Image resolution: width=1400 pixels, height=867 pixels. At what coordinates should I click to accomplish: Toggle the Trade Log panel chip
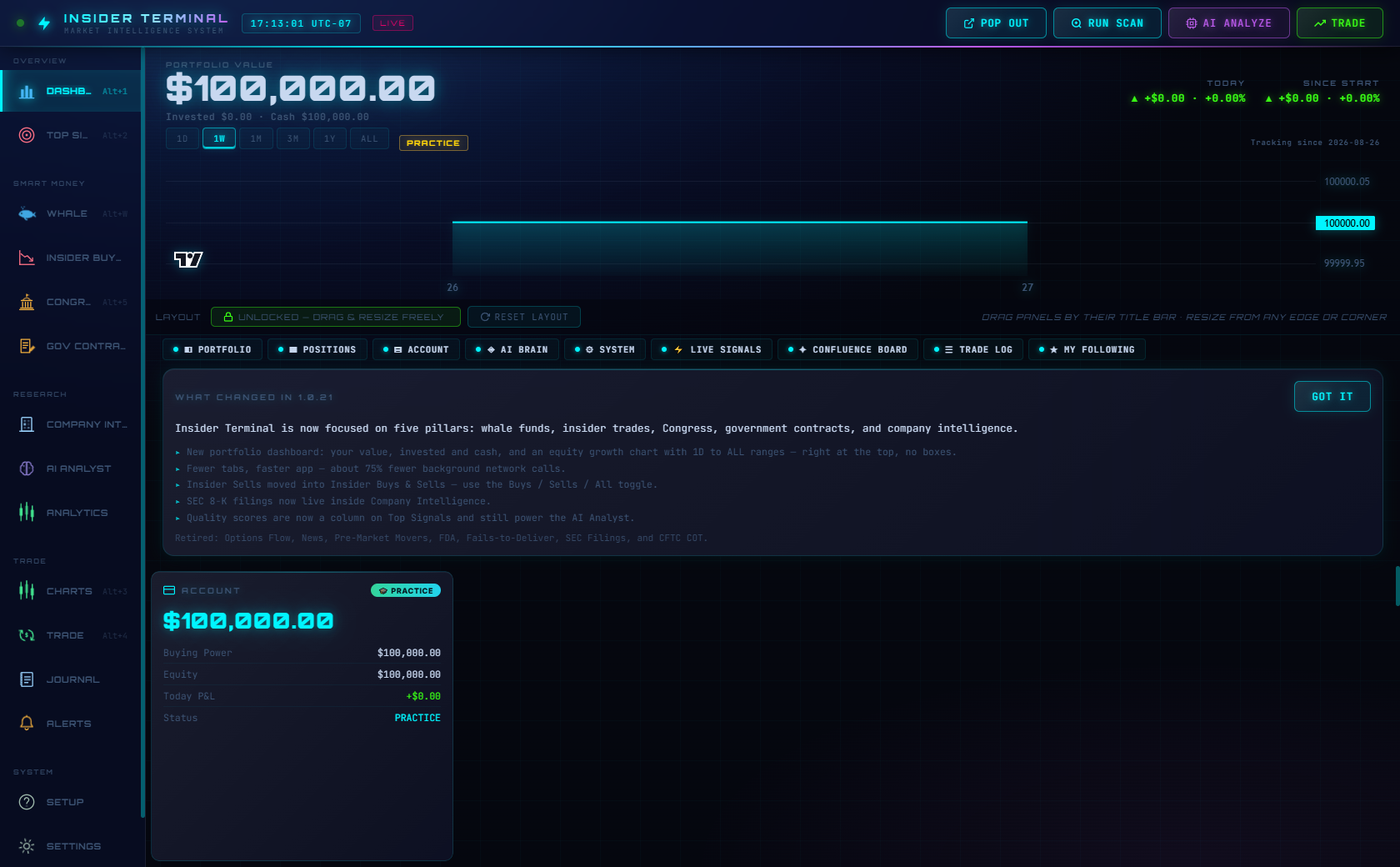973,349
